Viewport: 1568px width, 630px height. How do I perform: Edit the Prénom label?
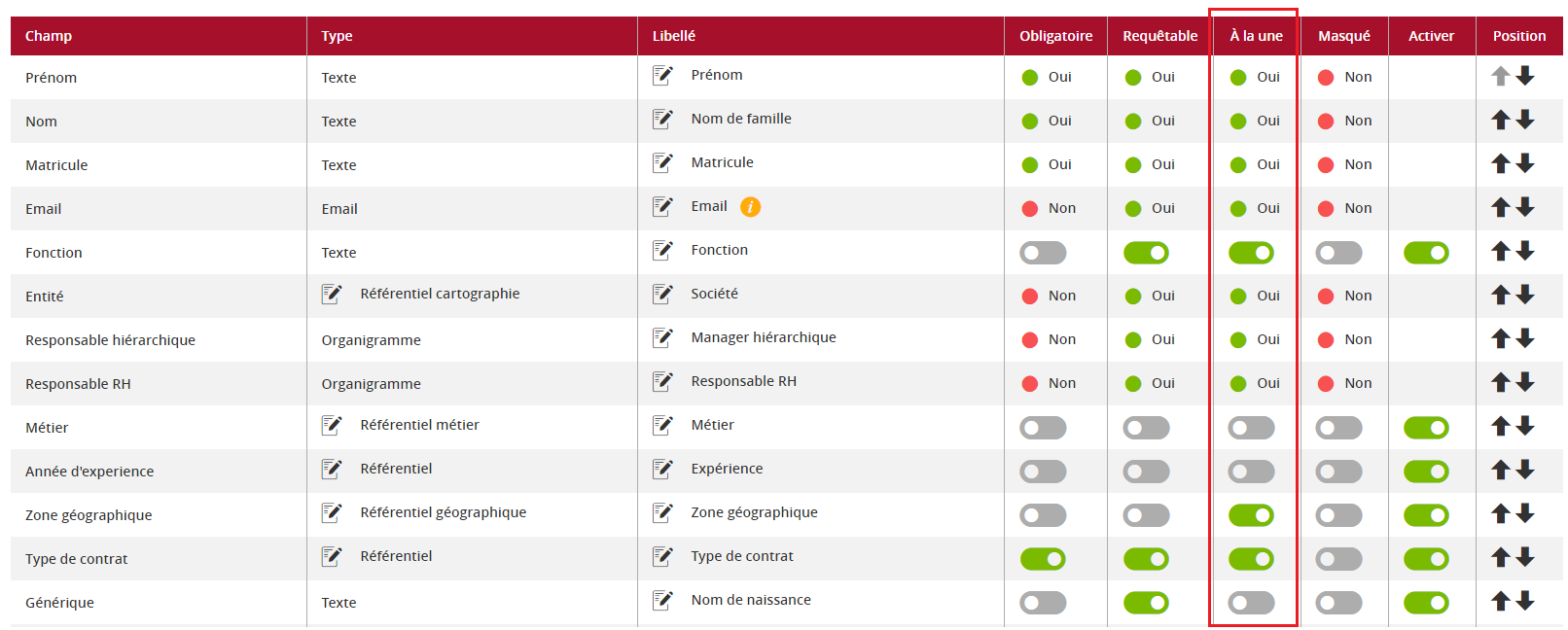[662, 75]
